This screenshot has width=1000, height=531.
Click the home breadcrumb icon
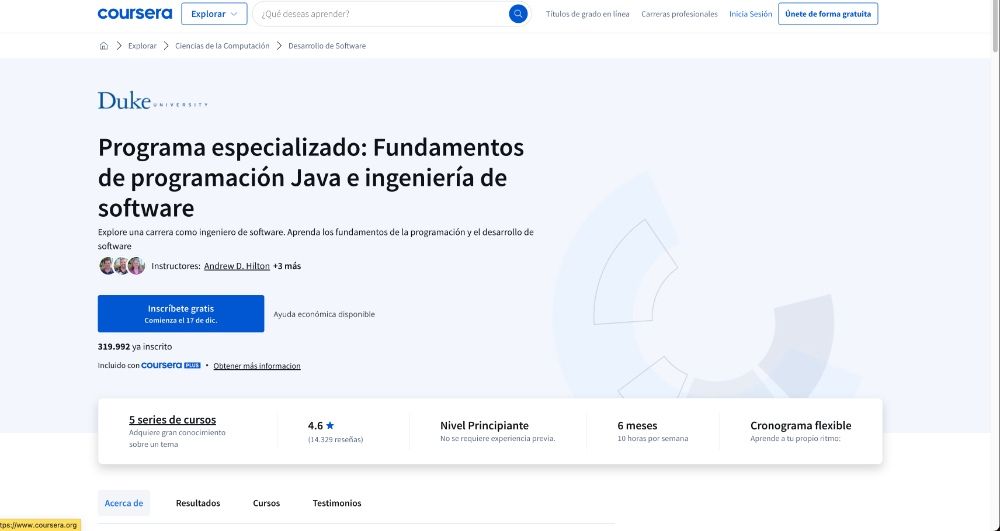point(104,46)
